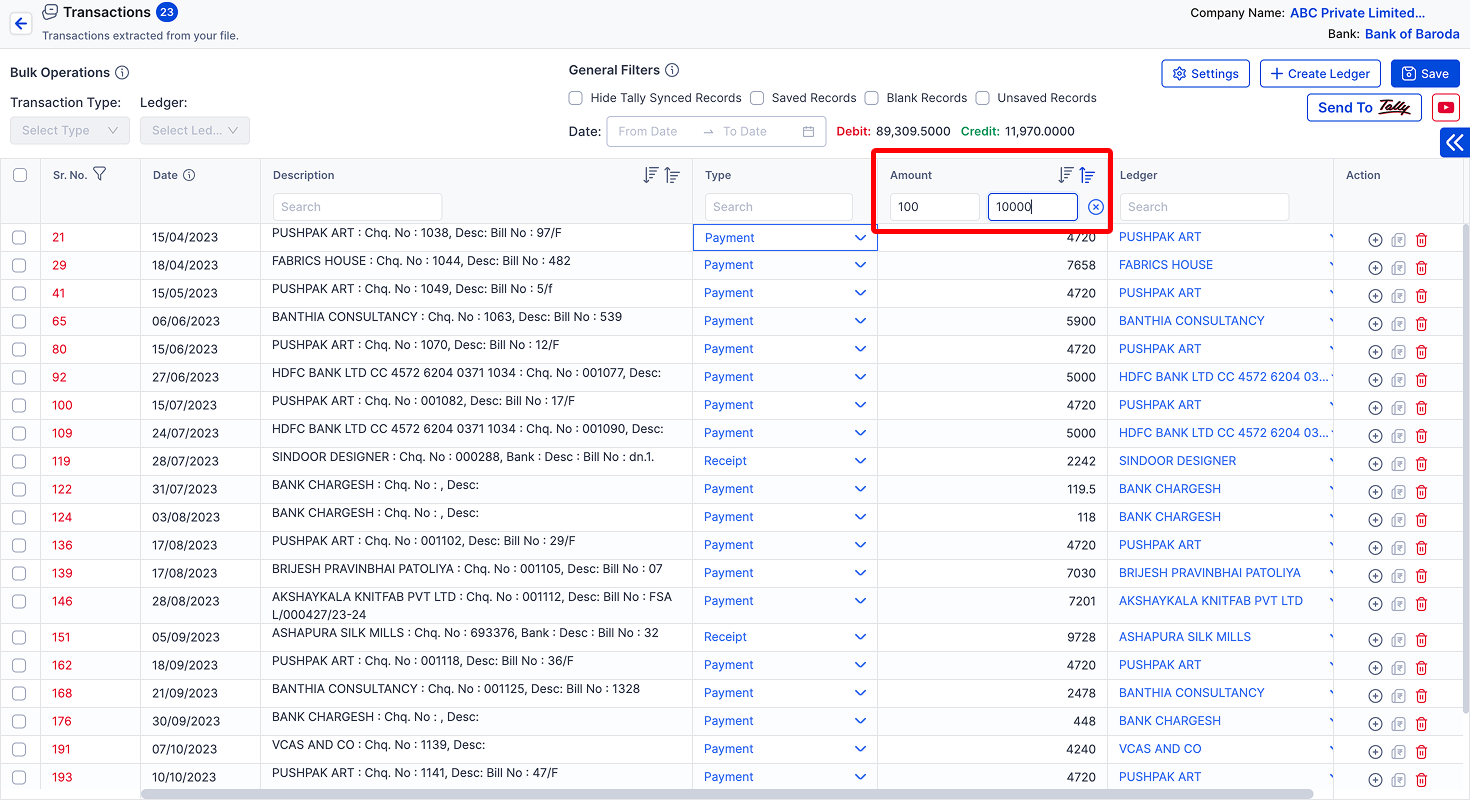Tick the Blank Records filter

click(x=871, y=98)
